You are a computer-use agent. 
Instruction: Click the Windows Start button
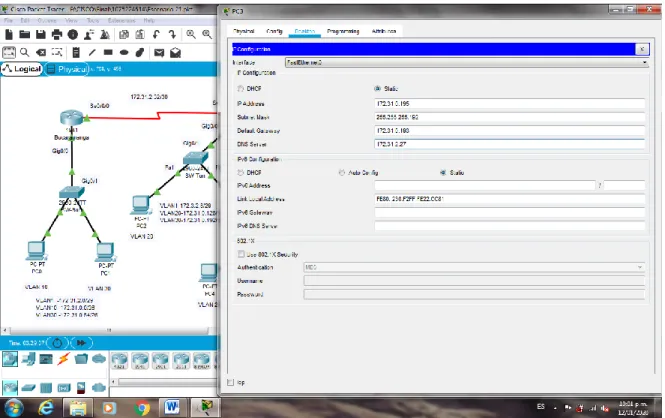click(x=14, y=408)
